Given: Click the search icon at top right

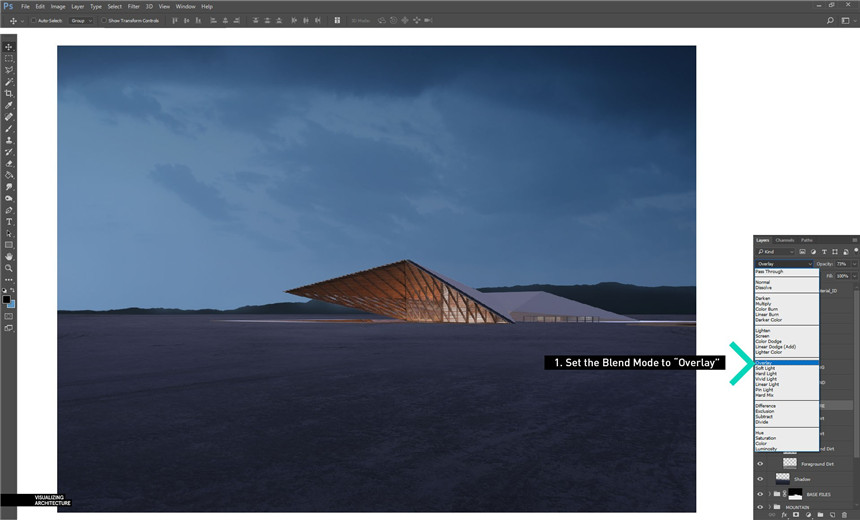Looking at the screenshot, I should [x=831, y=20].
